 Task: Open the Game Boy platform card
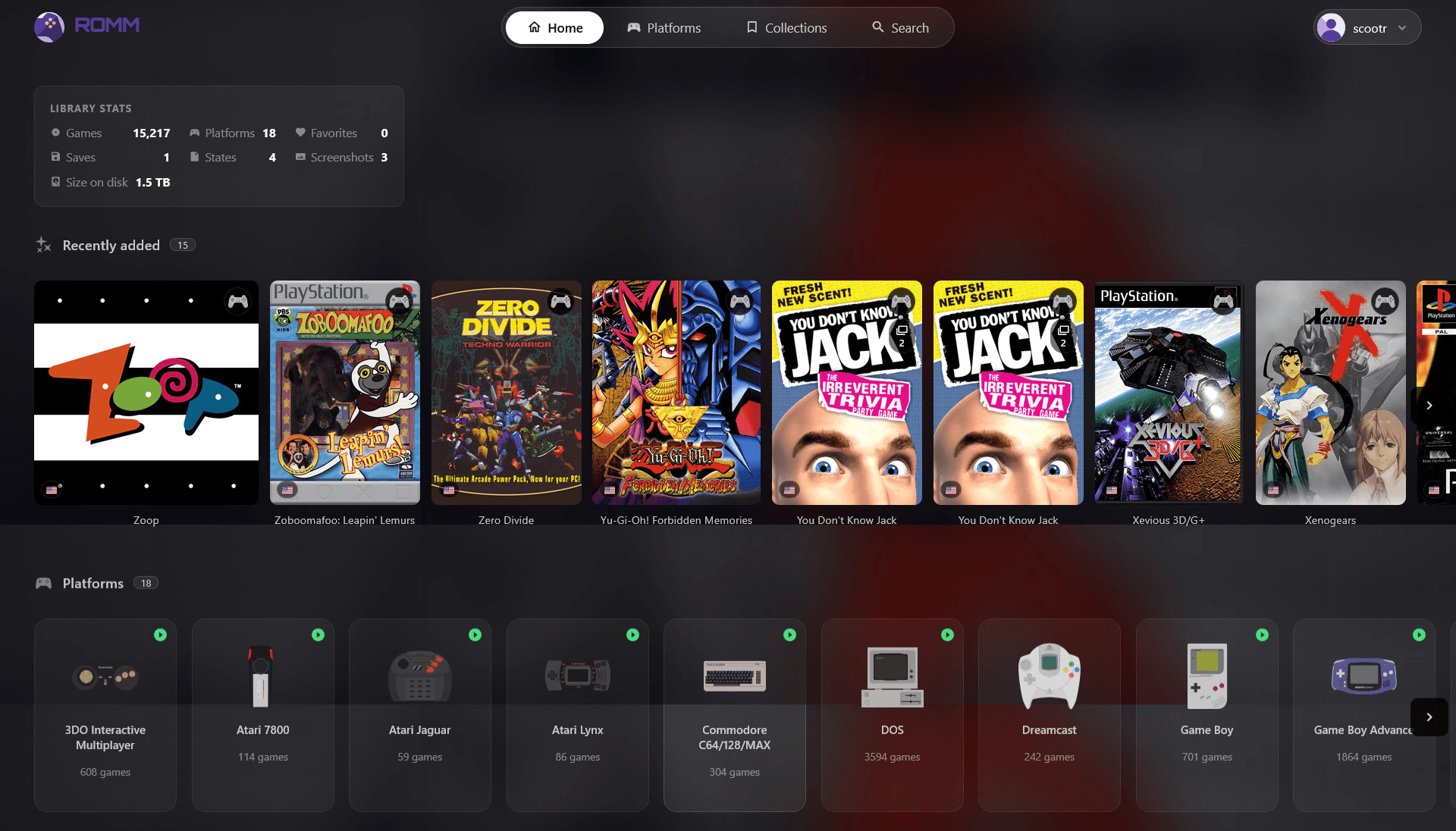click(x=1207, y=715)
